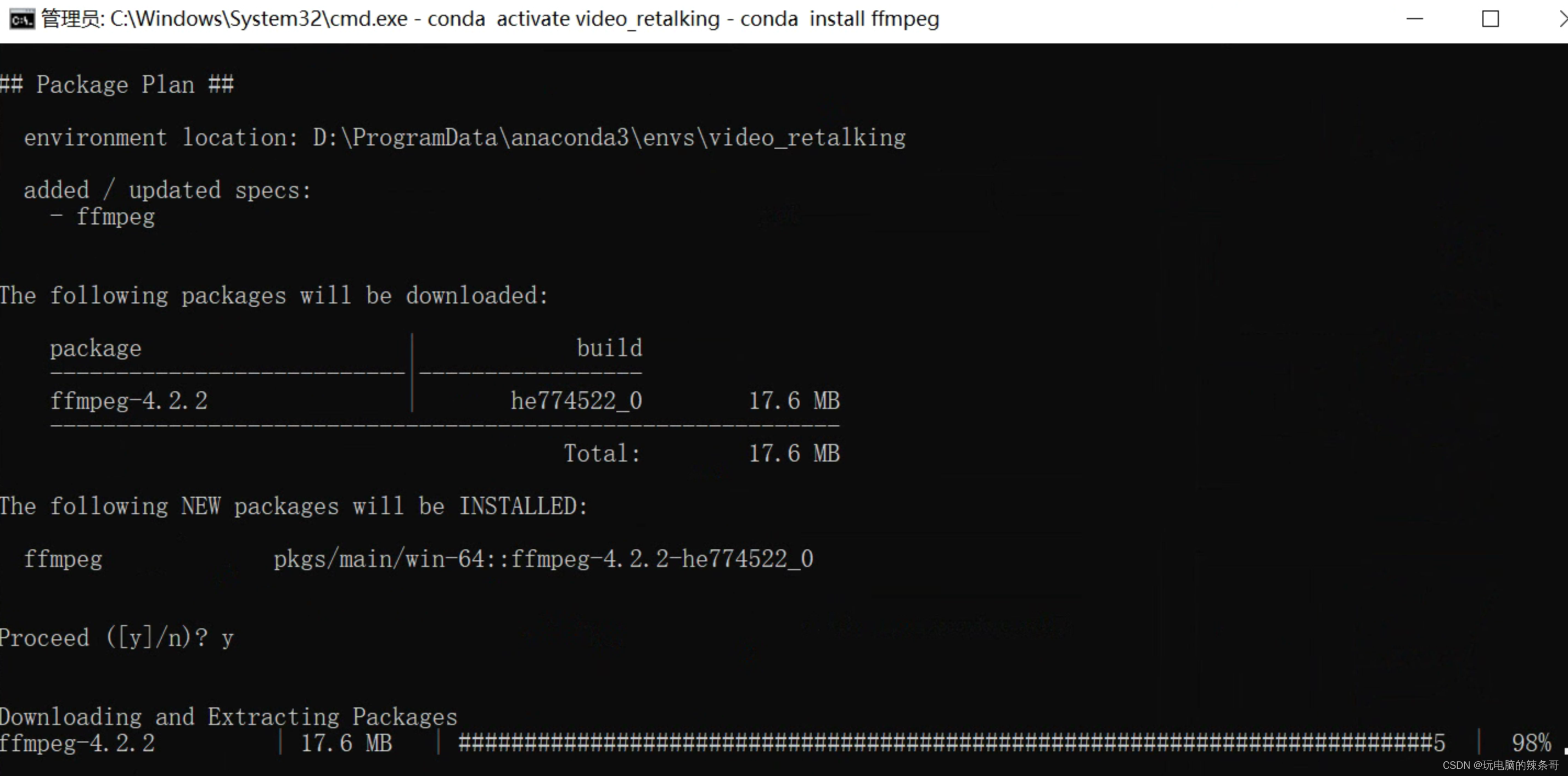Click the 'ffmpeg-4.2.2' table cell
This screenshot has width=1568, height=776.
(128, 401)
